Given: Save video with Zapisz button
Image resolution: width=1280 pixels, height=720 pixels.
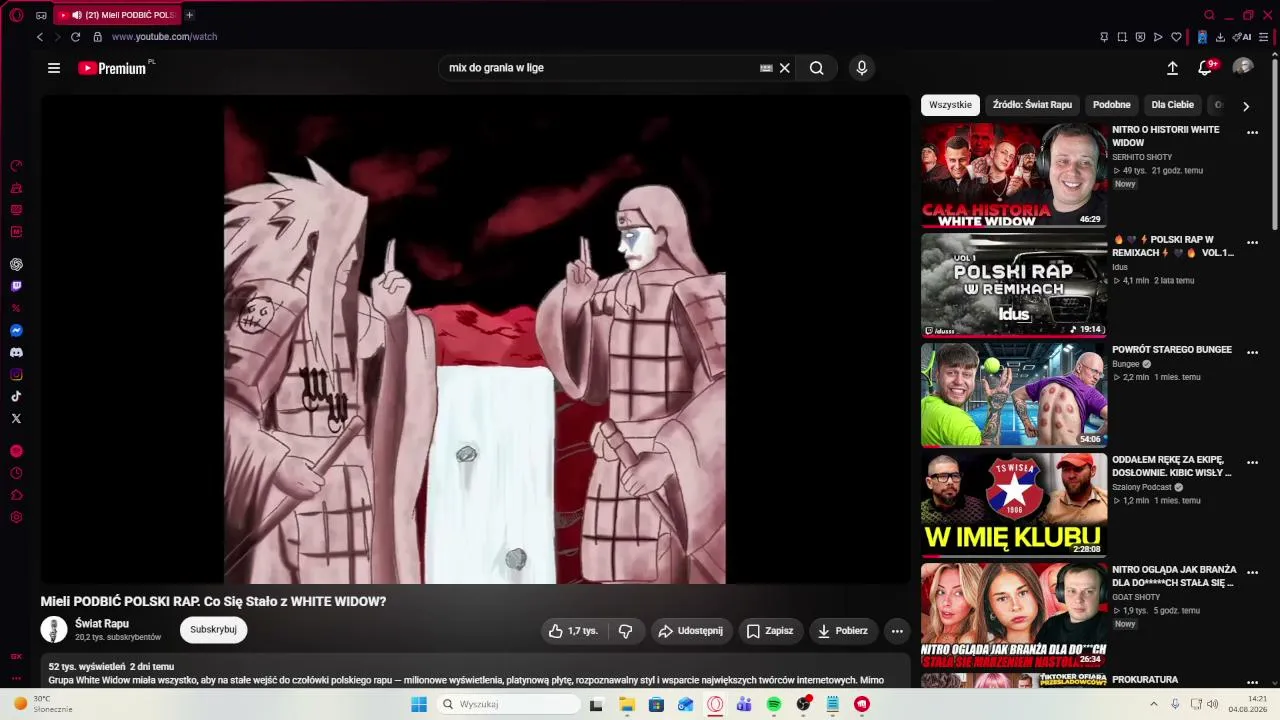Looking at the screenshot, I should click(770, 631).
